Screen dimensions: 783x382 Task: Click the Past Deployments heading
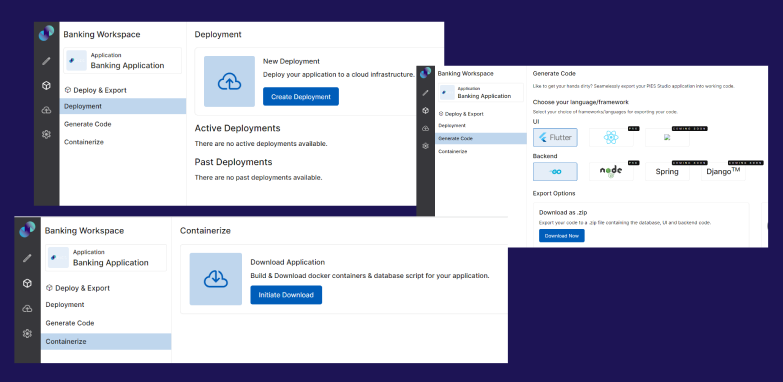233,162
